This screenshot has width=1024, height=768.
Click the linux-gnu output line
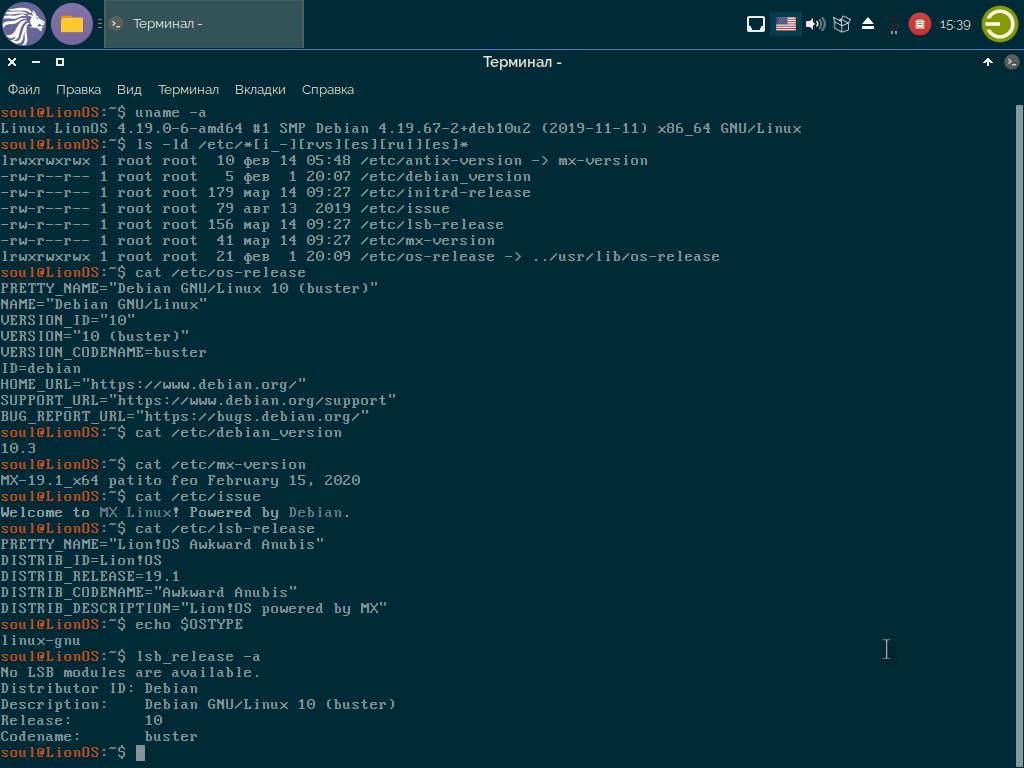tap(40, 641)
